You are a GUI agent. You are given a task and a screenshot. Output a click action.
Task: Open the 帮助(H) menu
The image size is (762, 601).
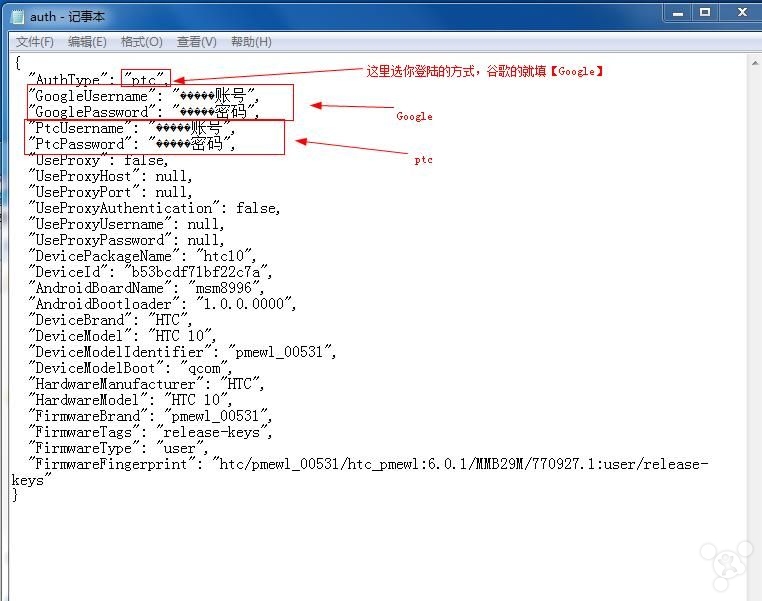coord(251,42)
